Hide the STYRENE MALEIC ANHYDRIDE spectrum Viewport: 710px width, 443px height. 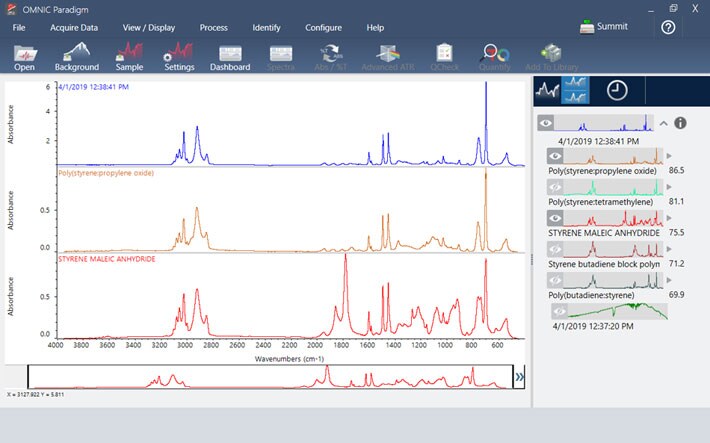(x=555, y=218)
